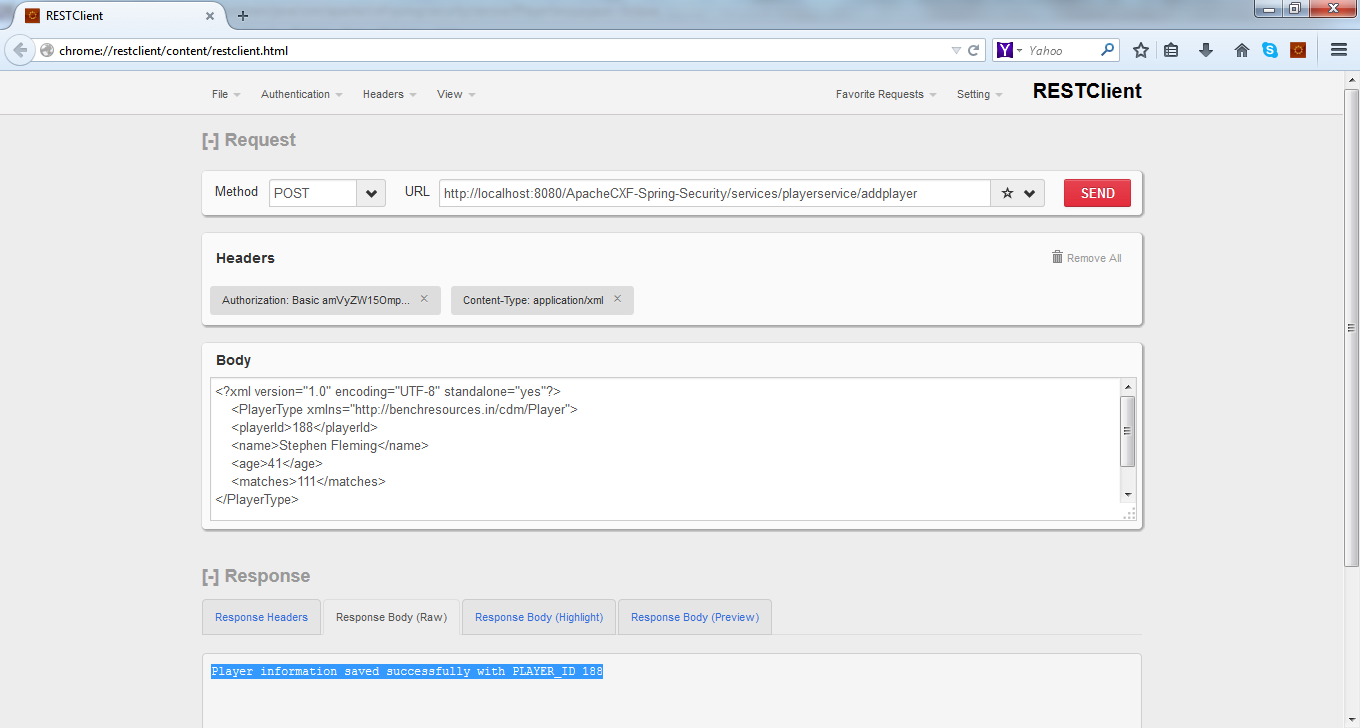
Task: Go to browser home page icon
Action: point(1242,50)
